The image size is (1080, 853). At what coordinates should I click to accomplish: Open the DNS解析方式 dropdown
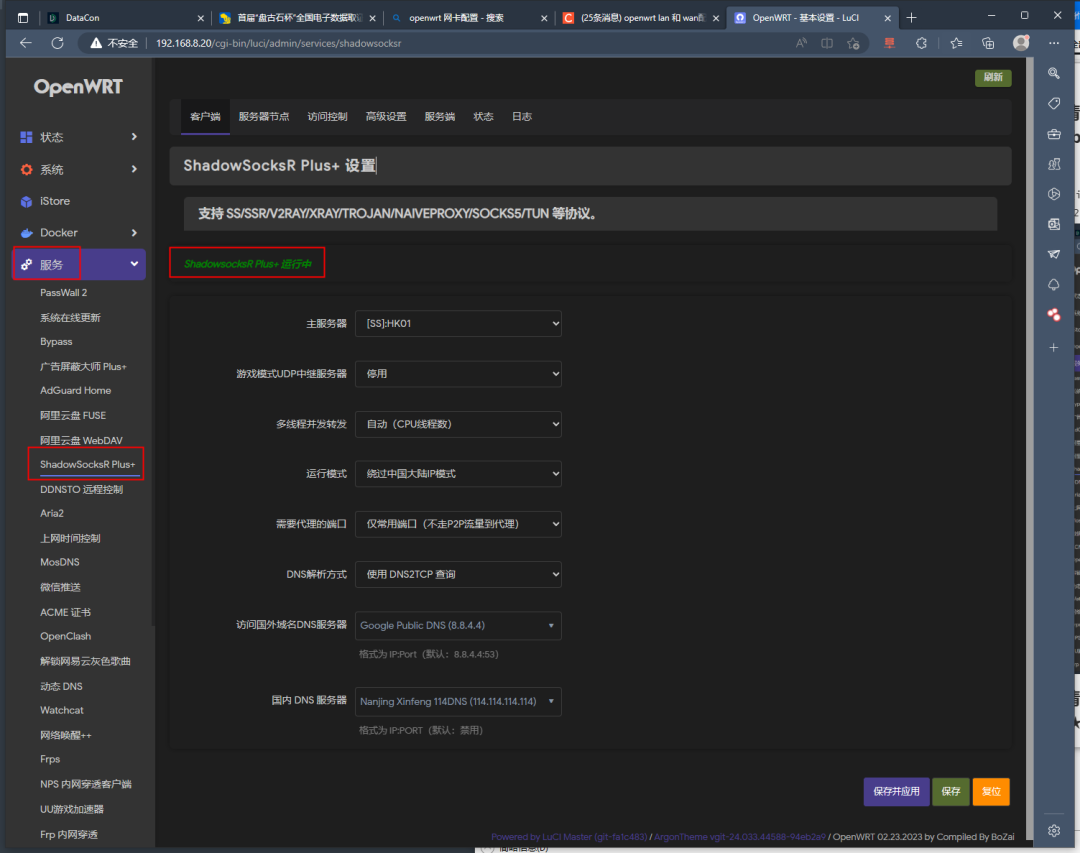tap(458, 574)
